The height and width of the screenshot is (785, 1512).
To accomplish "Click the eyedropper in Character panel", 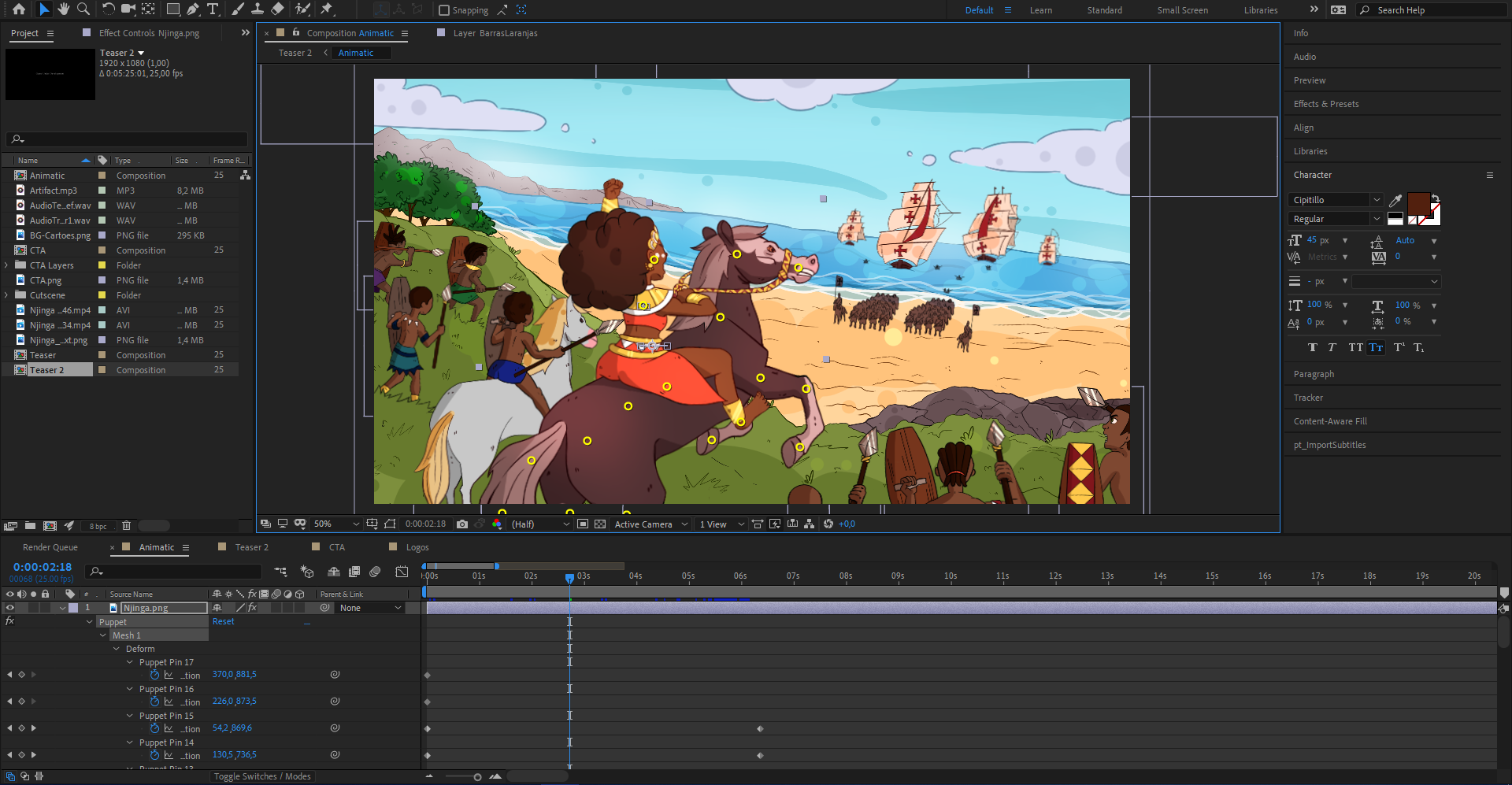I will (1395, 200).
